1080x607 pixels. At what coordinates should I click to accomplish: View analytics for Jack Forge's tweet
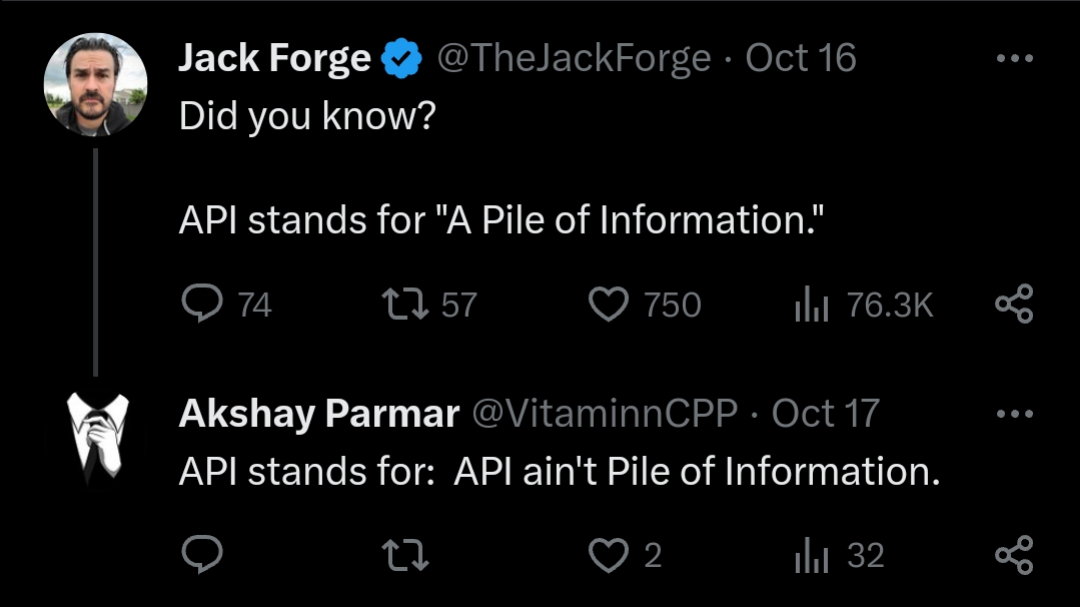click(x=811, y=305)
